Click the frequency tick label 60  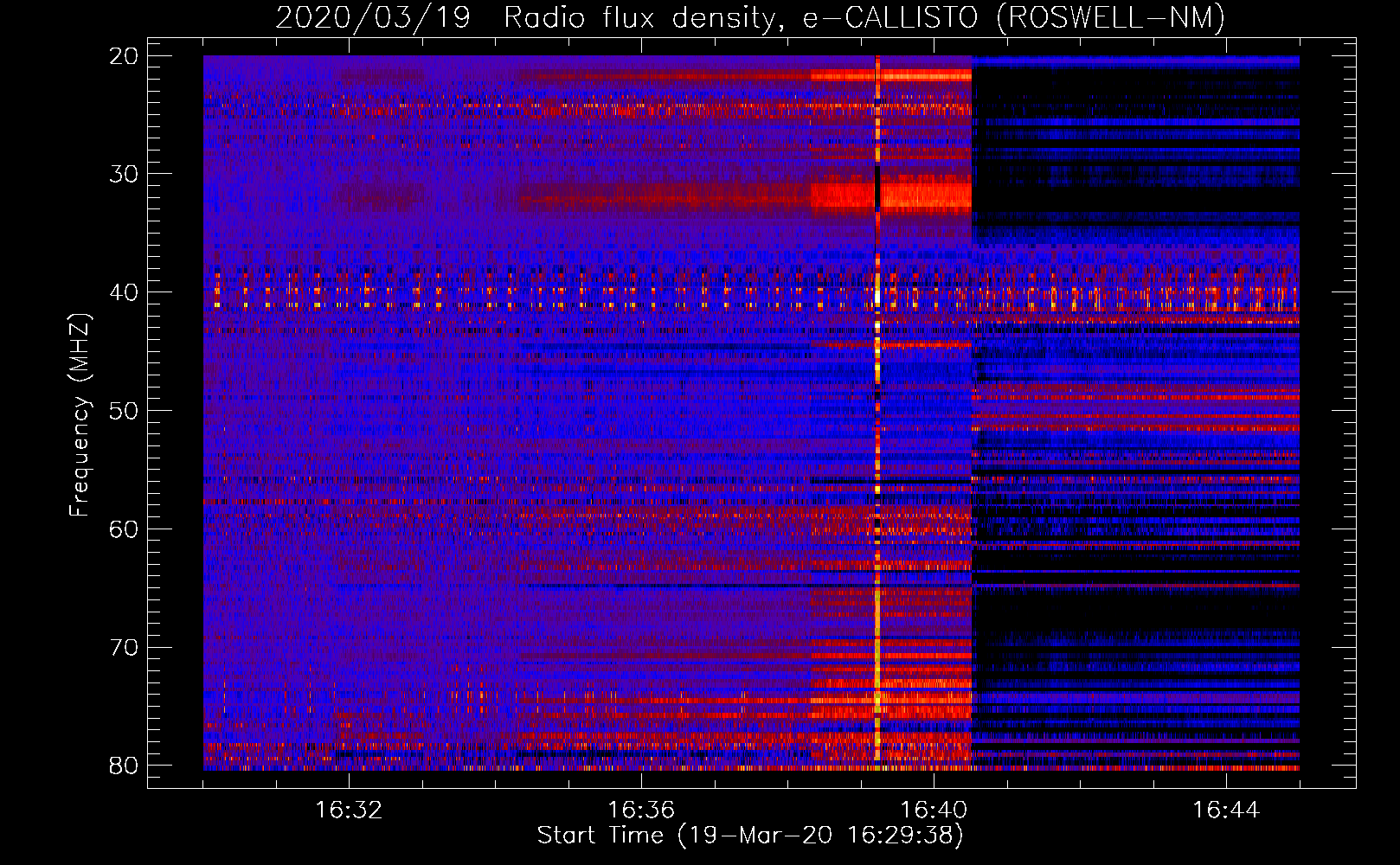(125, 529)
